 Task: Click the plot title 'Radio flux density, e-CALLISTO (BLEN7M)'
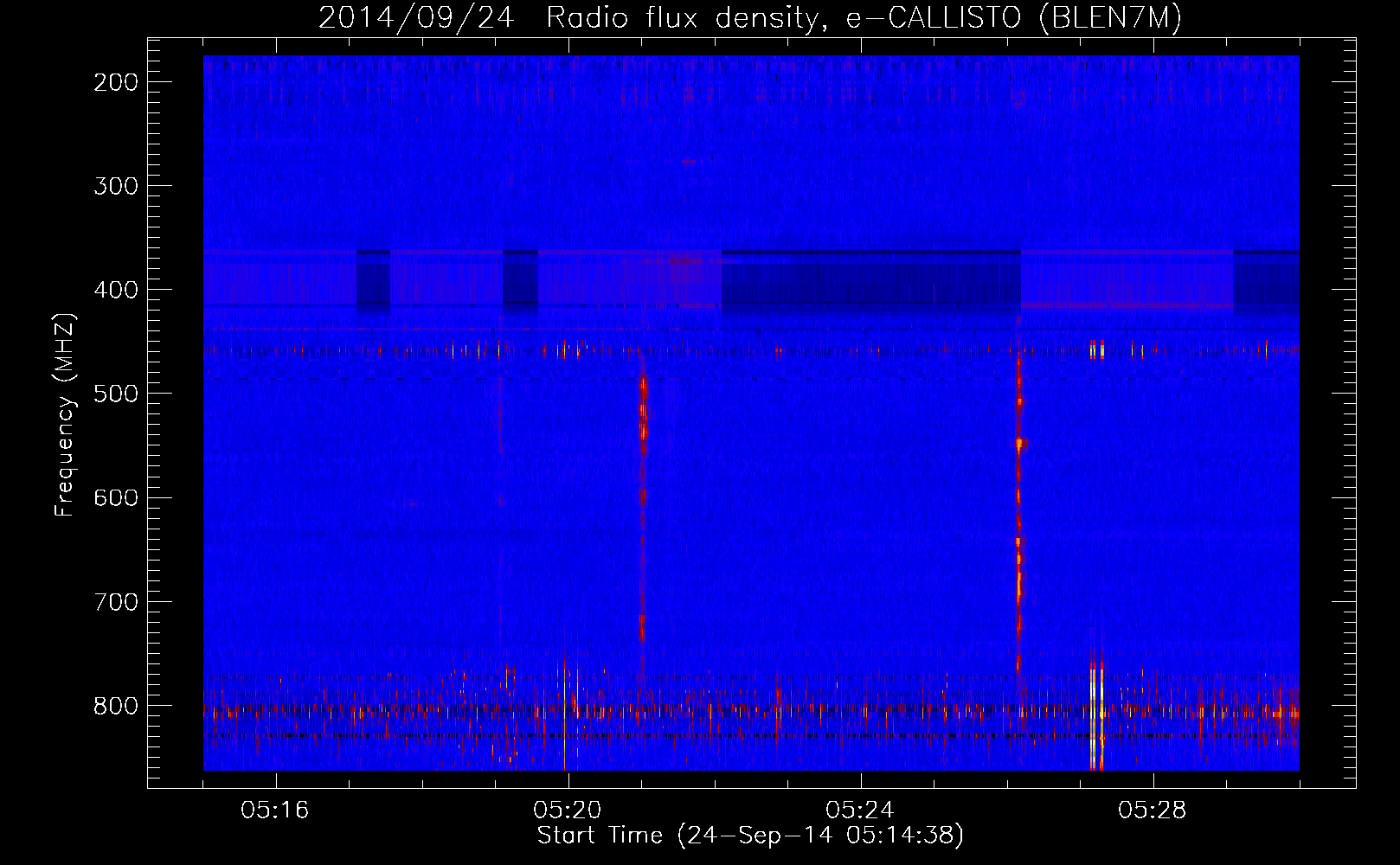[864, 18]
